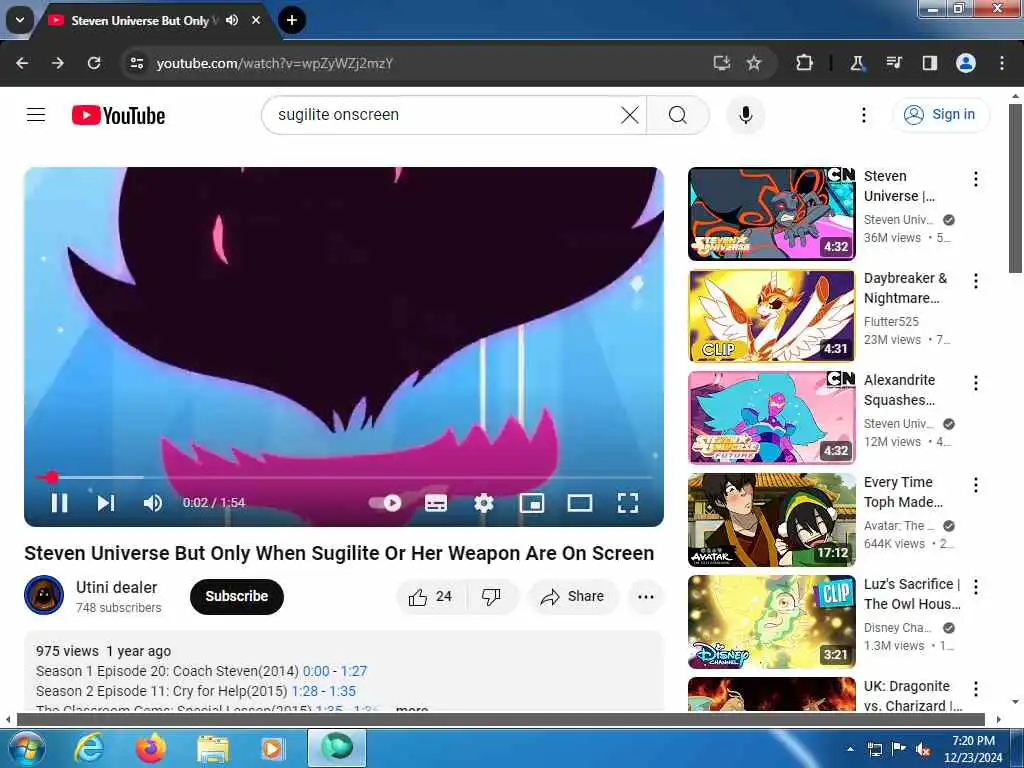Mute tab via speaker icon on tab

(x=232, y=20)
